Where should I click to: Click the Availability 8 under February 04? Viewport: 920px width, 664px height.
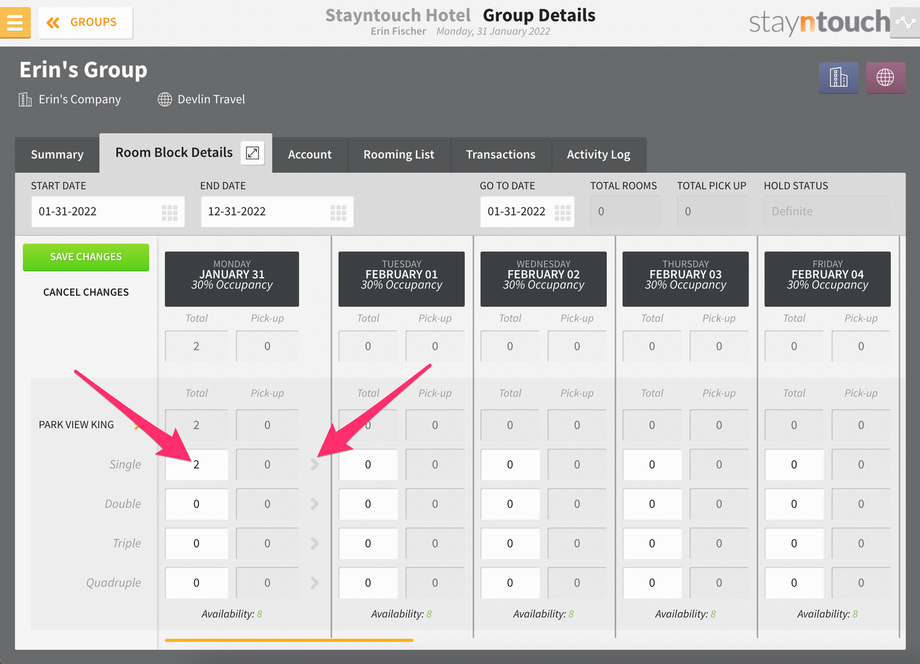[x=827, y=614]
